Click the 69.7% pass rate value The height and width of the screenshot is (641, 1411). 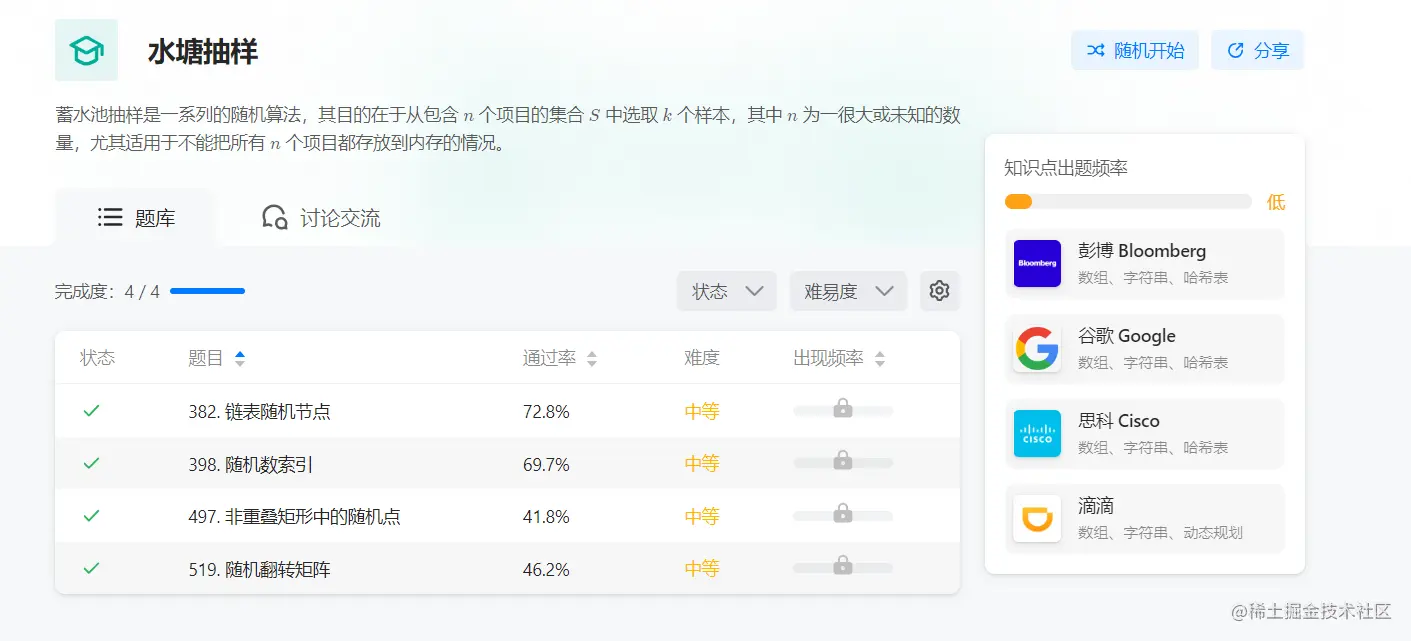pos(546,464)
